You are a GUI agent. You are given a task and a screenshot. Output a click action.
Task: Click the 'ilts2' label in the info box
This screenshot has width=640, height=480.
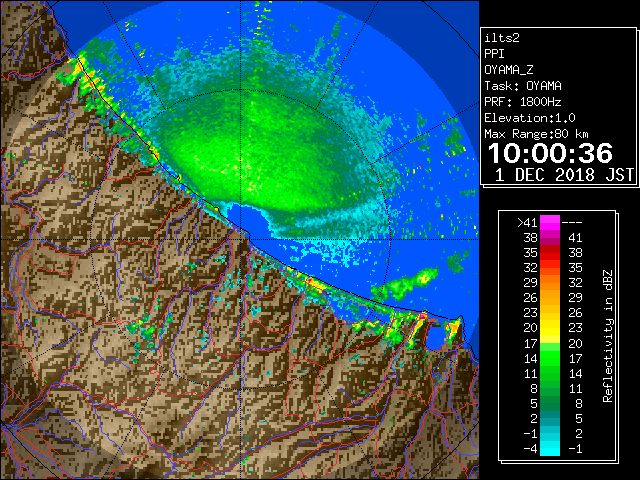[502, 38]
